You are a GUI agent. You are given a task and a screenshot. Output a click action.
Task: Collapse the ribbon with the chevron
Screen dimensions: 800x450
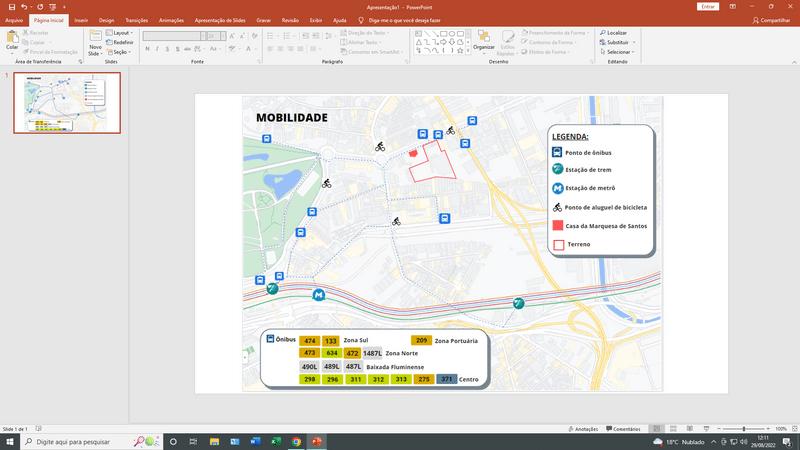[x=794, y=62]
